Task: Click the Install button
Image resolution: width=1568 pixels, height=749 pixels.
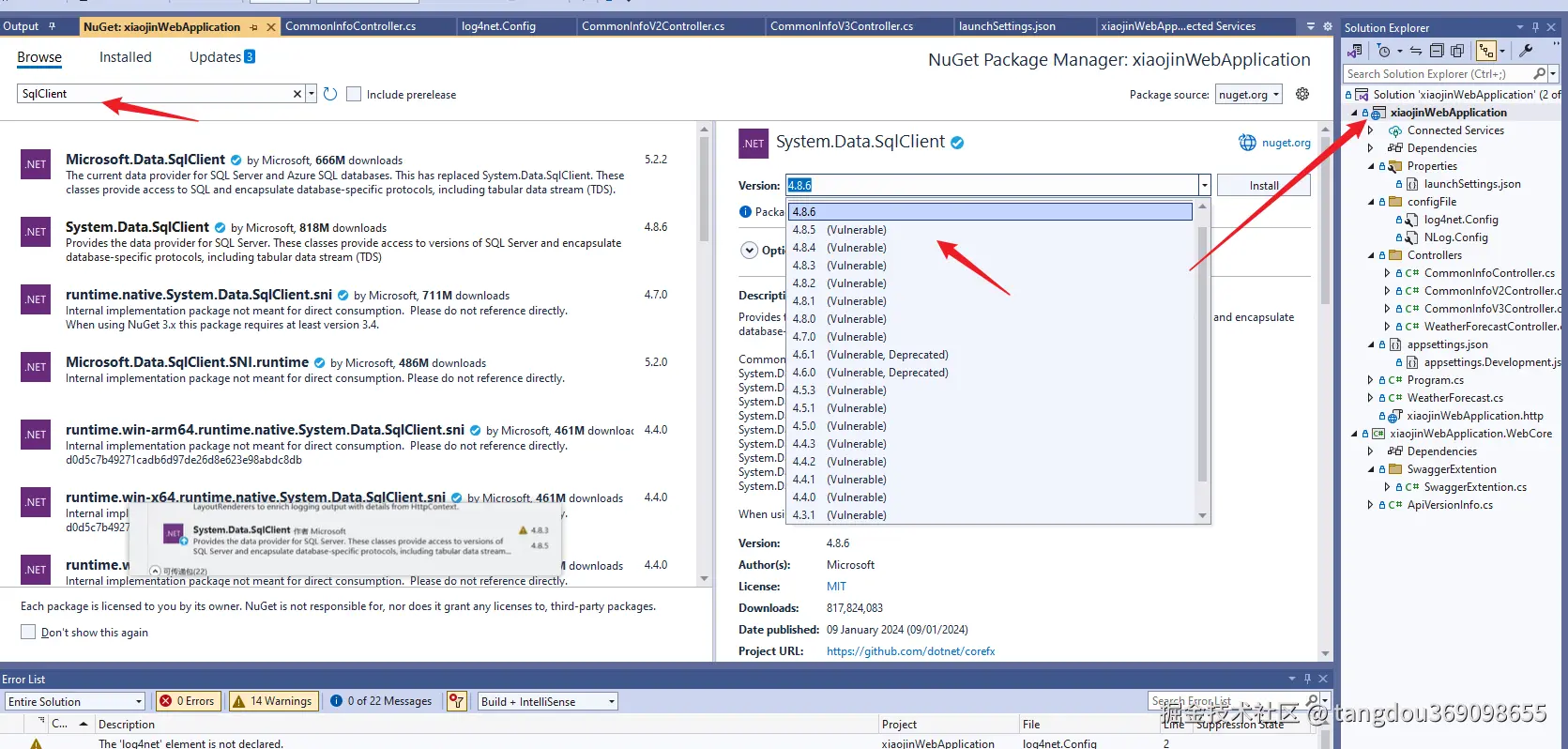Action: (1264, 185)
